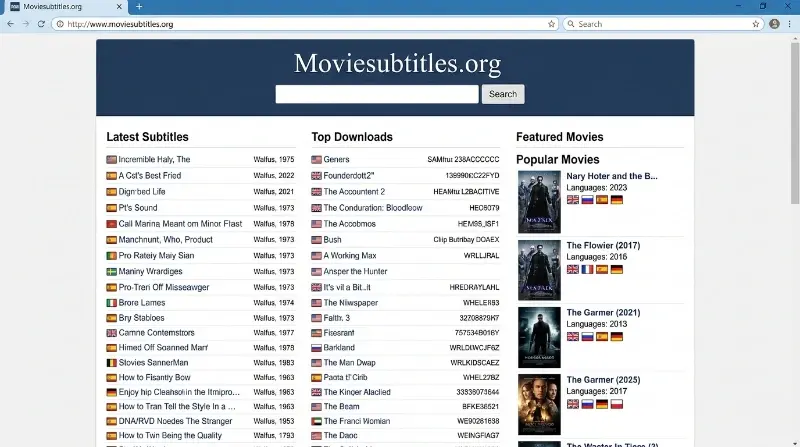
Task: Close the Moviesubtitles.org tab
Action: click(119, 7)
